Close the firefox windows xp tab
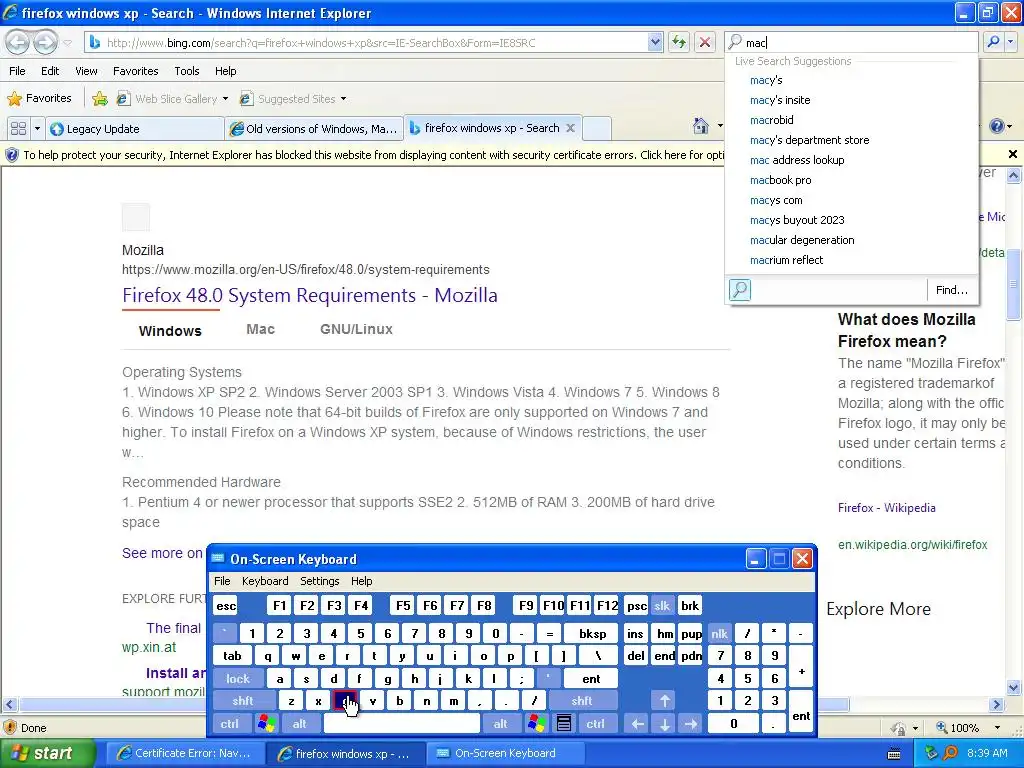The width and height of the screenshot is (1024, 768). point(570,128)
